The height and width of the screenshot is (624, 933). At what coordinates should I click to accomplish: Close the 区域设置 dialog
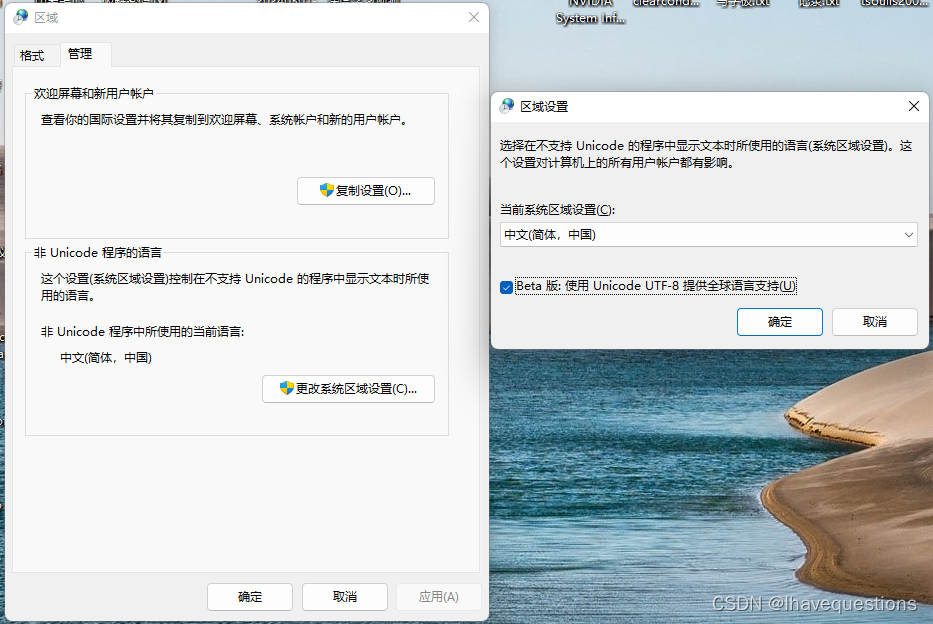click(913, 106)
